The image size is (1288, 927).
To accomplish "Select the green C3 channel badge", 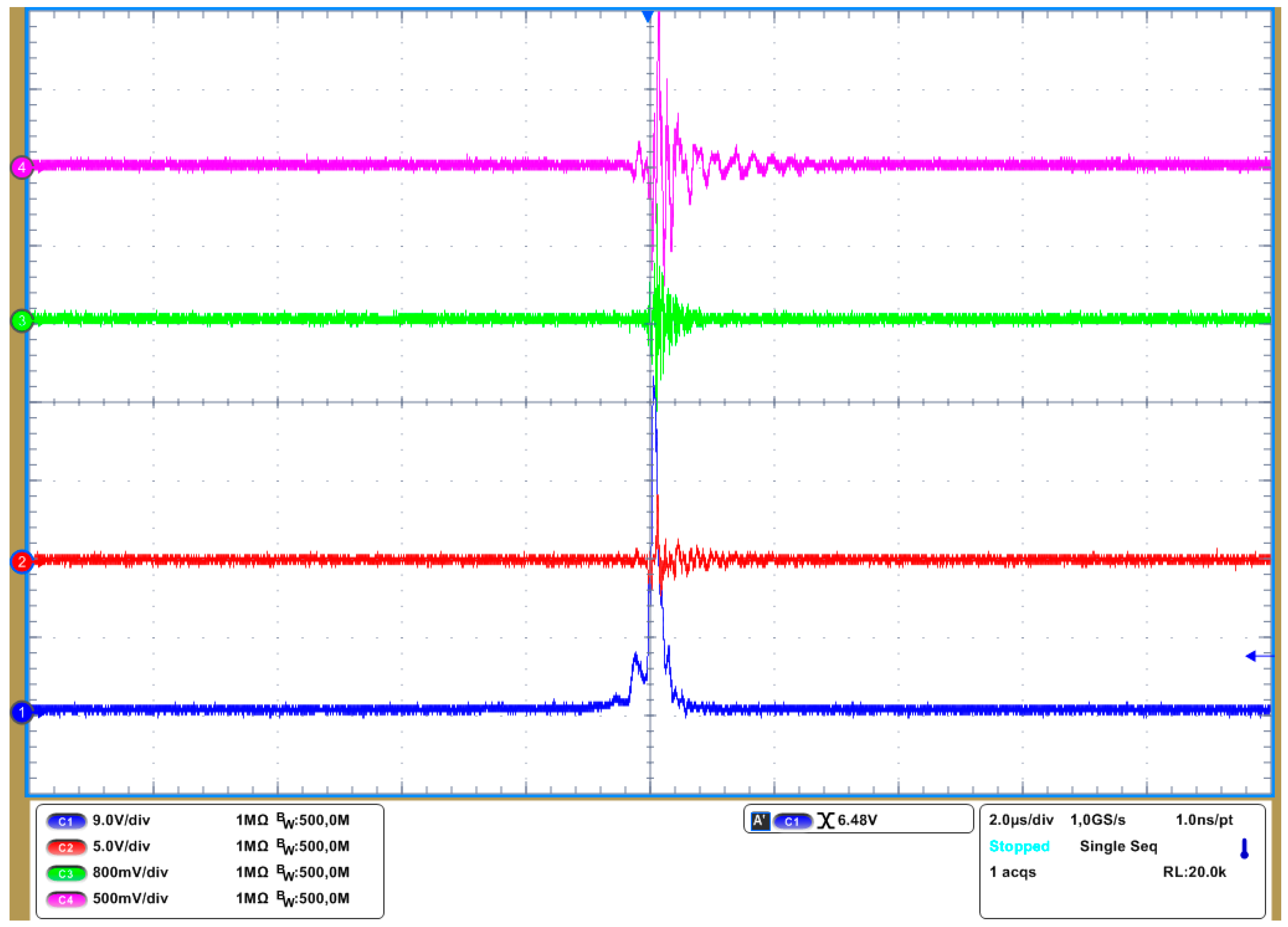I will 66,874.
